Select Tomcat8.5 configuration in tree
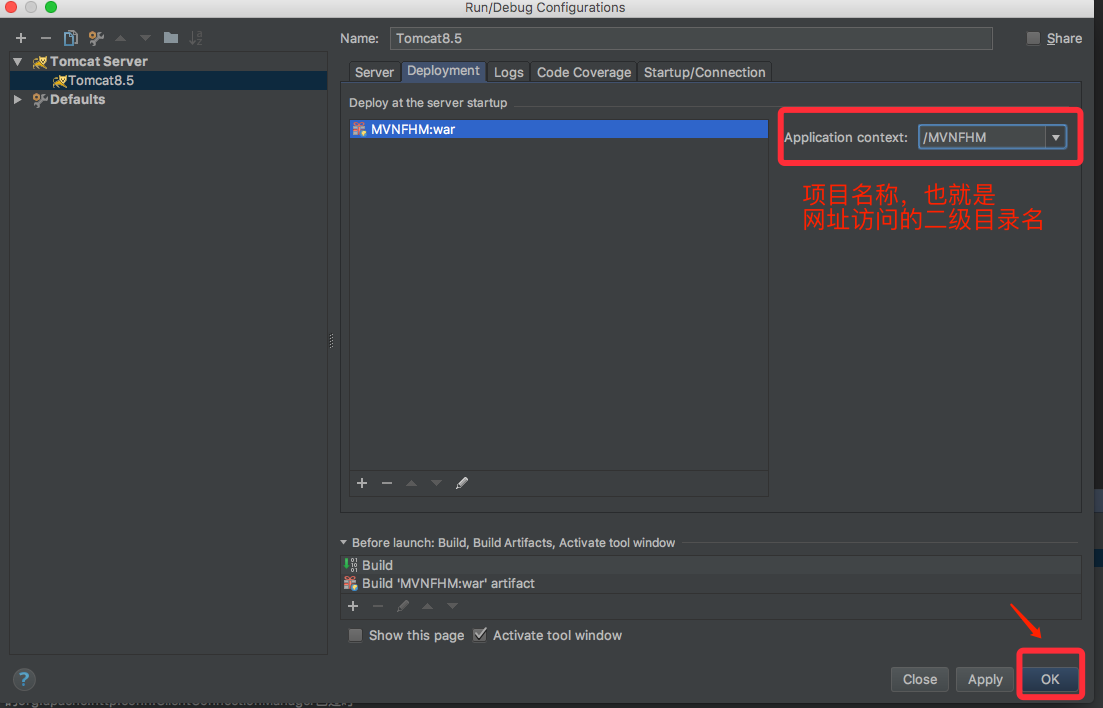Screen dimensions: 1103x708 [169, 80]
